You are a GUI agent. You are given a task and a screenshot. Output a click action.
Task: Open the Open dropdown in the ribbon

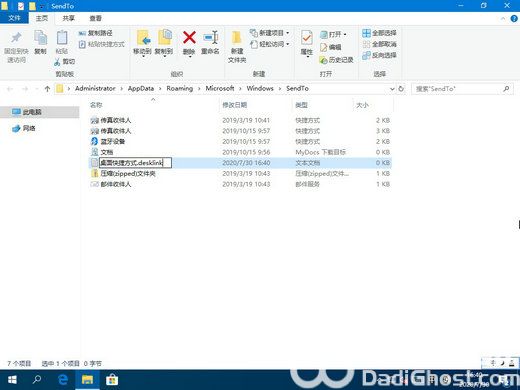pyautogui.click(x=333, y=34)
